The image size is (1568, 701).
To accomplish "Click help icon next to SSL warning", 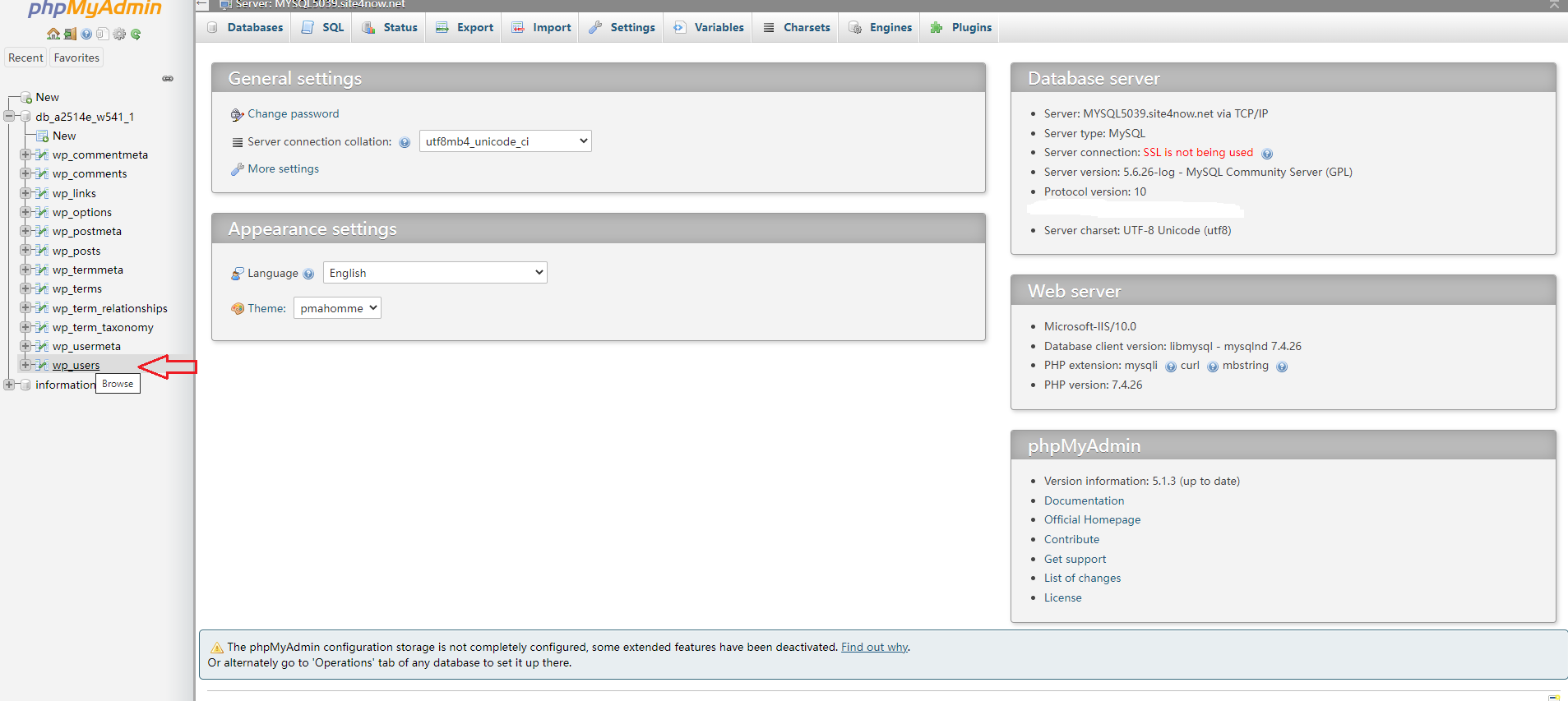I will tap(1266, 154).
